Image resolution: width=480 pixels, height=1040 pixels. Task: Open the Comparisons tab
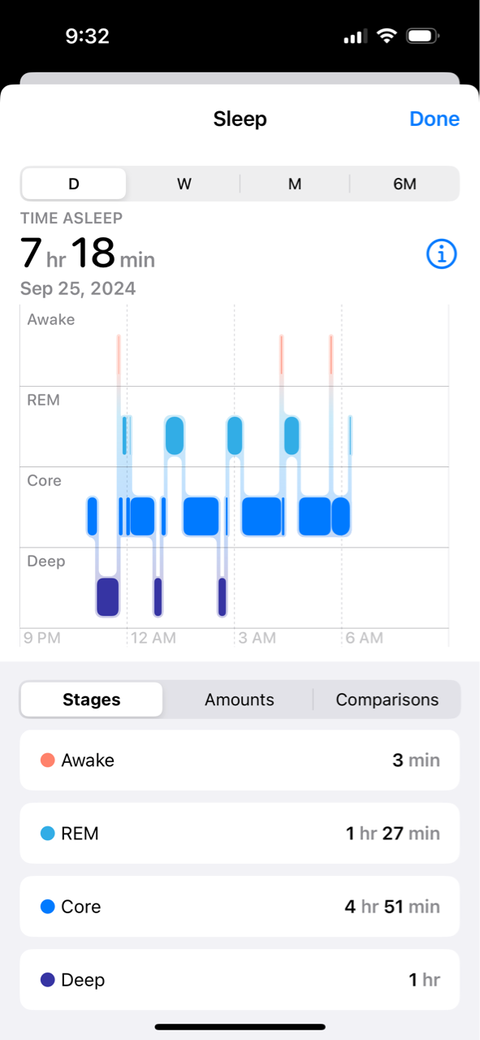(387, 700)
